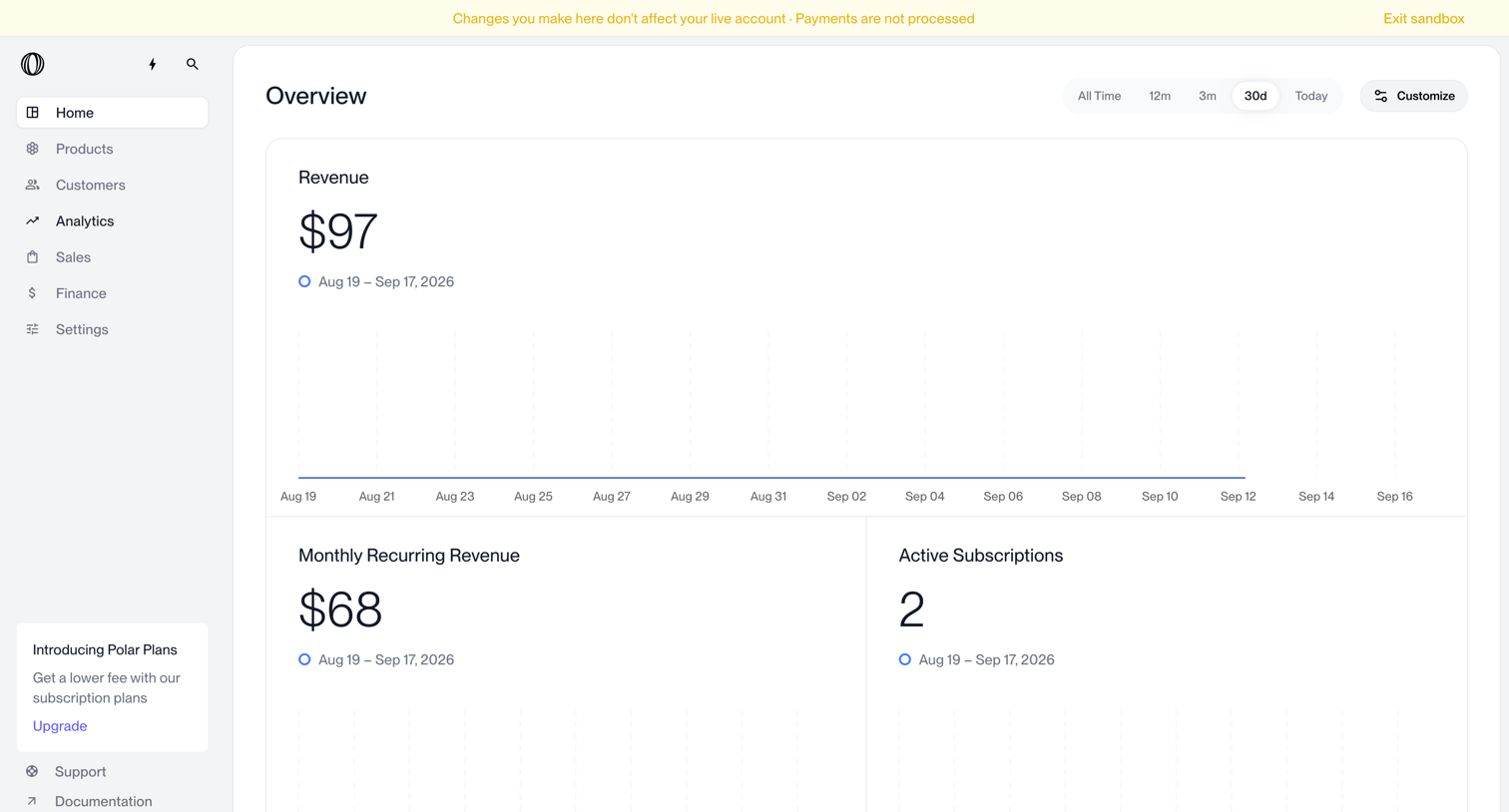The height and width of the screenshot is (812, 1509).
Task: Click the $68 monthly recurring revenue value
Action: coord(340,609)
